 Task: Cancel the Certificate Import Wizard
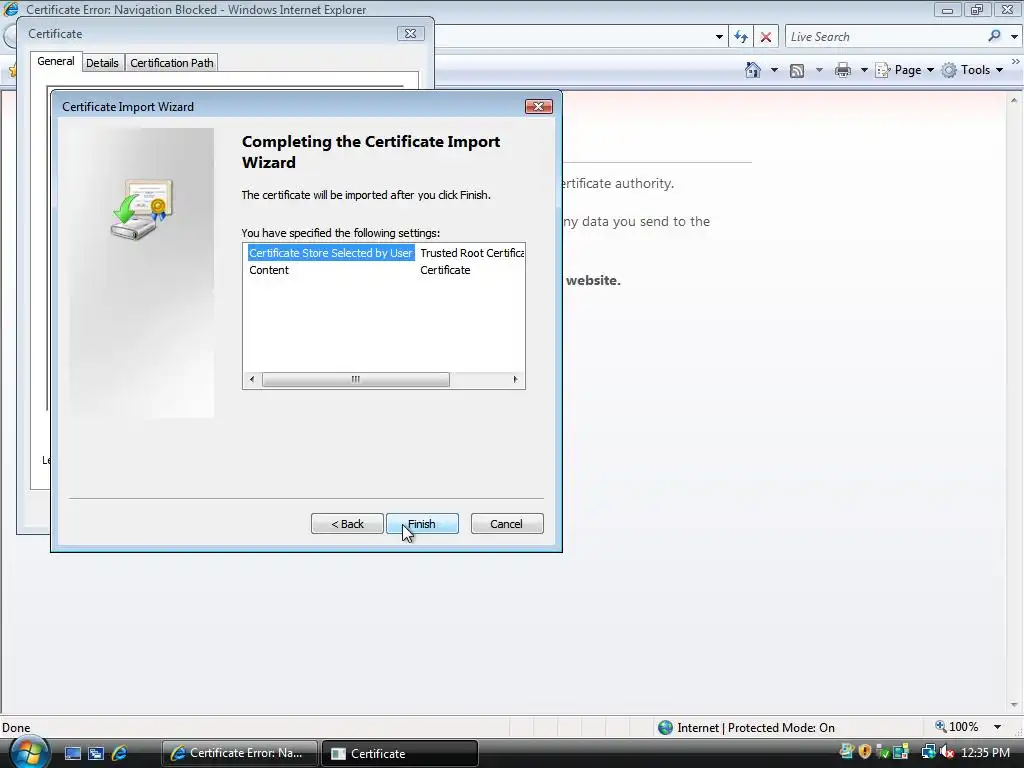pos(507,524)
